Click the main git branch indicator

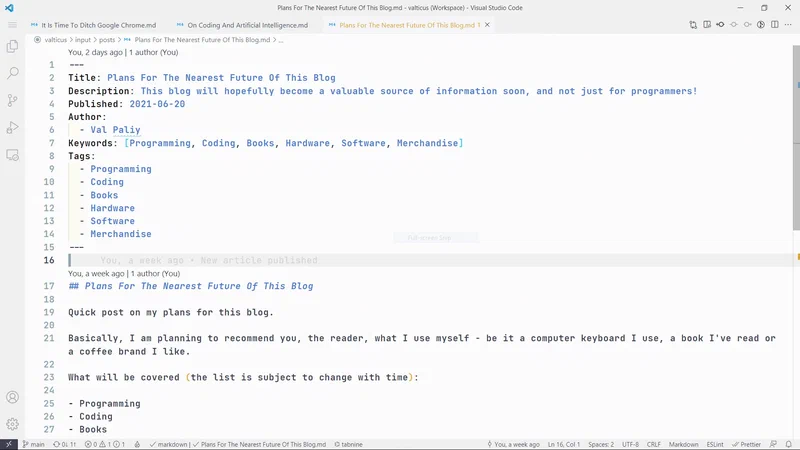[x=32, y=444]
